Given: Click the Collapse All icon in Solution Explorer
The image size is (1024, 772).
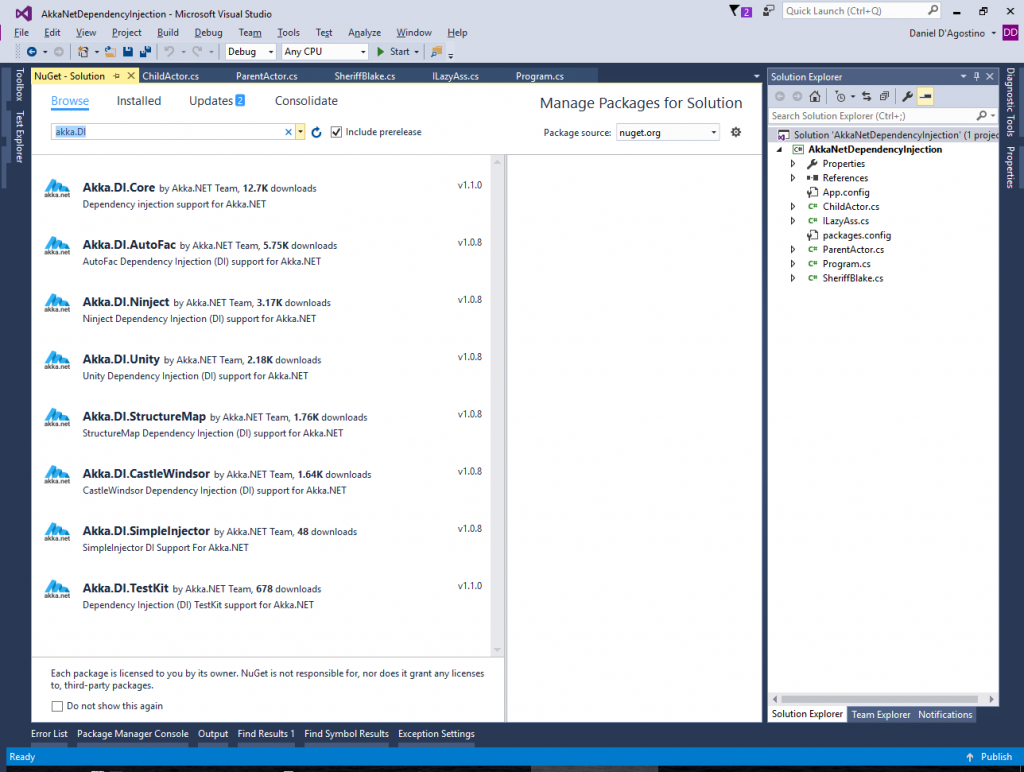Looking at the screenshot, I should (x=884, y=96).
